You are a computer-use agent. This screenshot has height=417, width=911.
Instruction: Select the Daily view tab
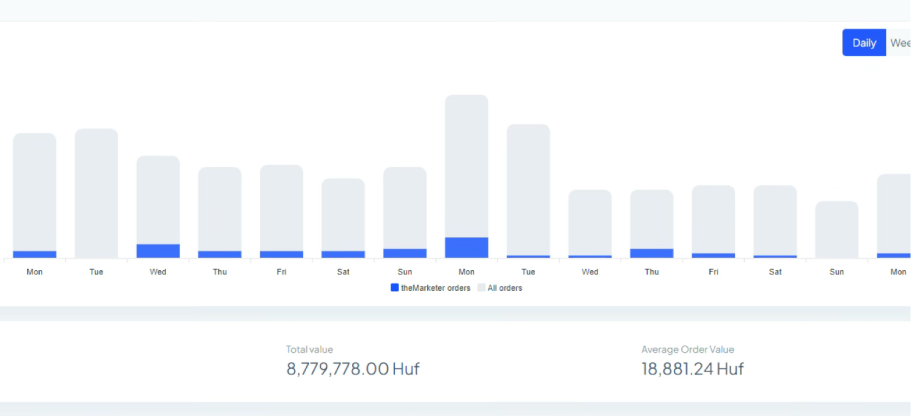click(864, 43)
